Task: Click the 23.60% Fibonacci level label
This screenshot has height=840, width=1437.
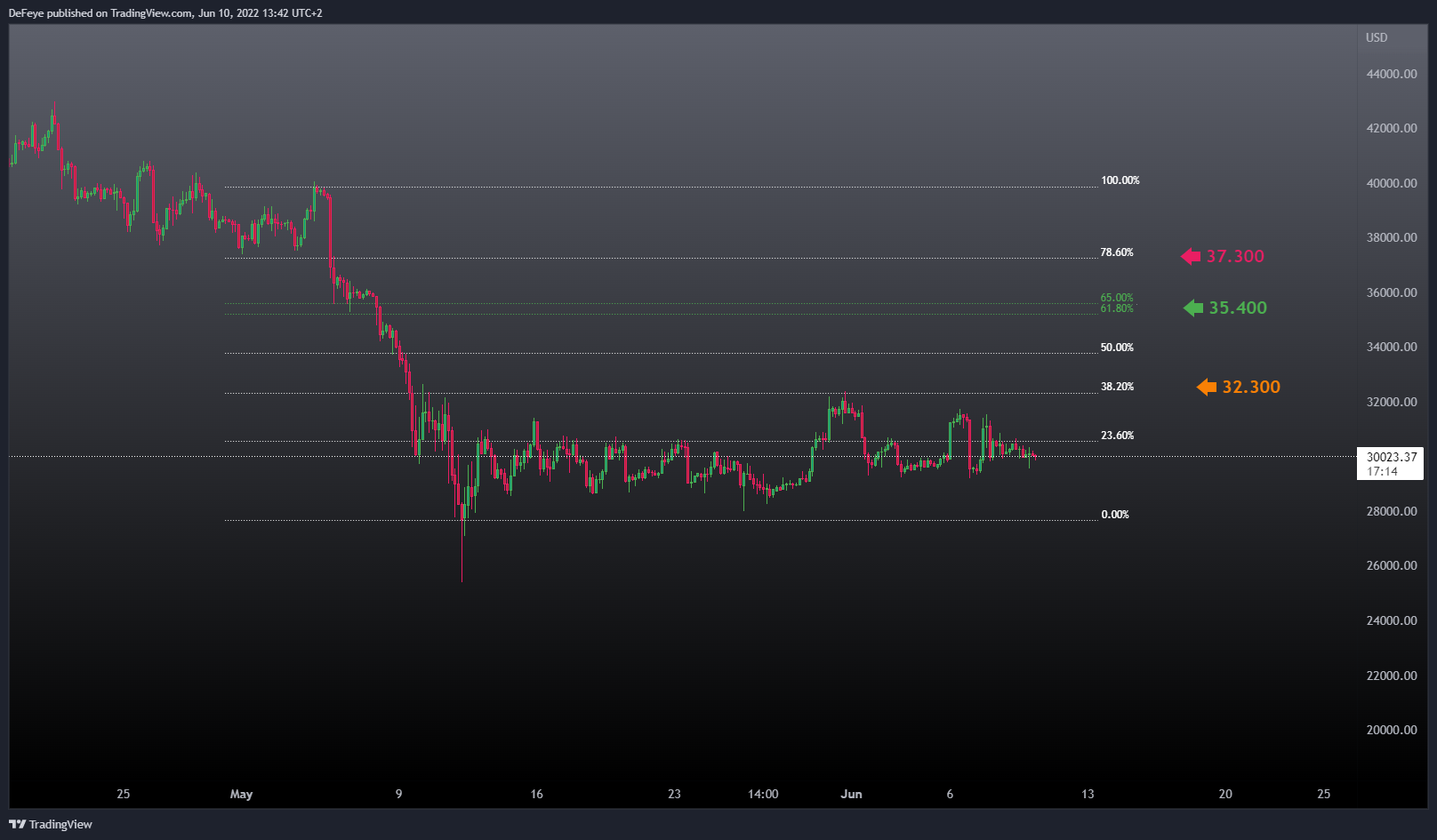Action: point(1117,436)
